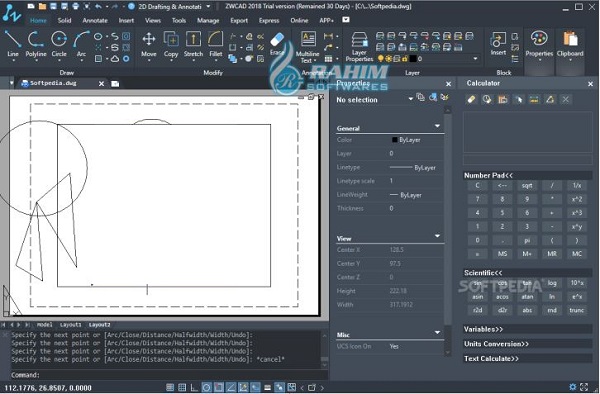
Task: Click the calculator expression input box
Action: (x=528, y=159)
